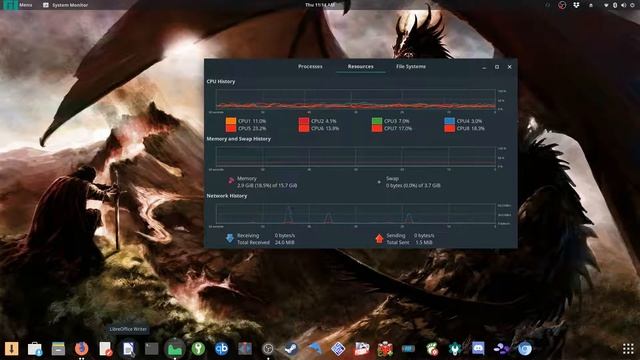Image resolution: width=640 pixels, height=360 pixels.
Task: Open the green gear dock icon
Action: click(x=455, y=349)
